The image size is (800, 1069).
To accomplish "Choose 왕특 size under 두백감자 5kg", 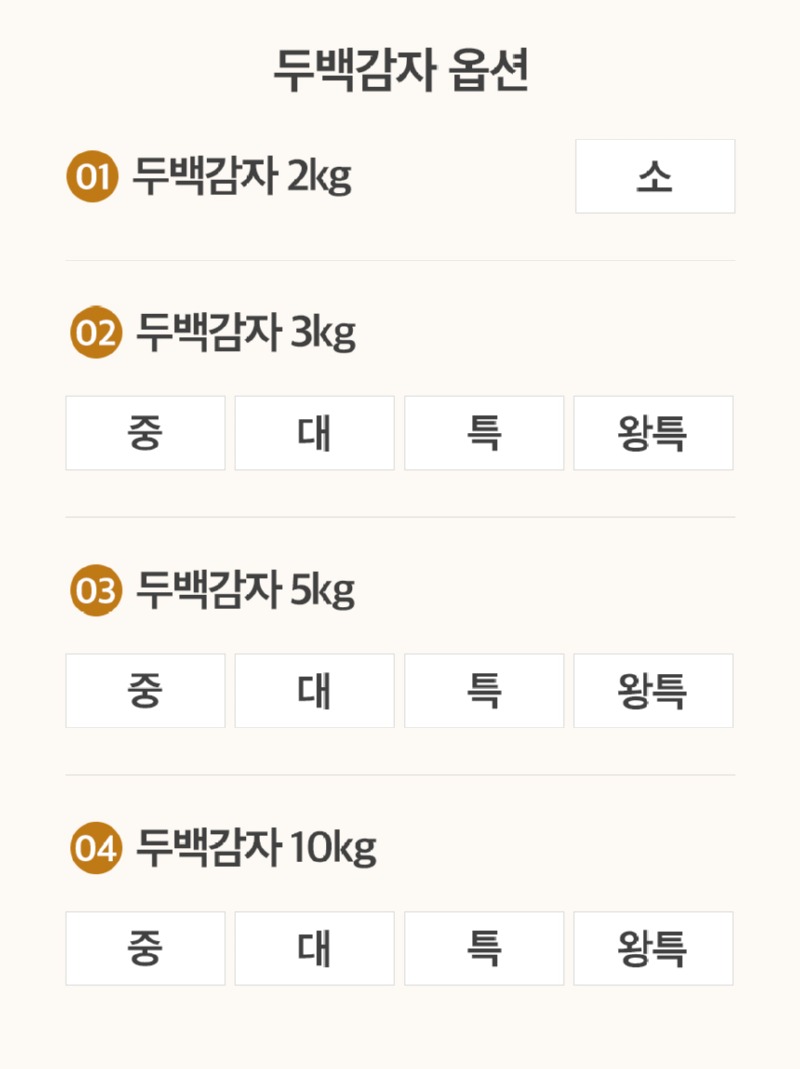I will pyautogui.click(x=653, y=691).
